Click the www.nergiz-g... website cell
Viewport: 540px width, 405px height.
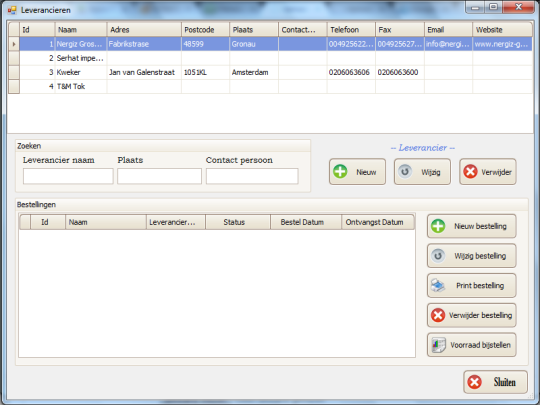(502, 44)
